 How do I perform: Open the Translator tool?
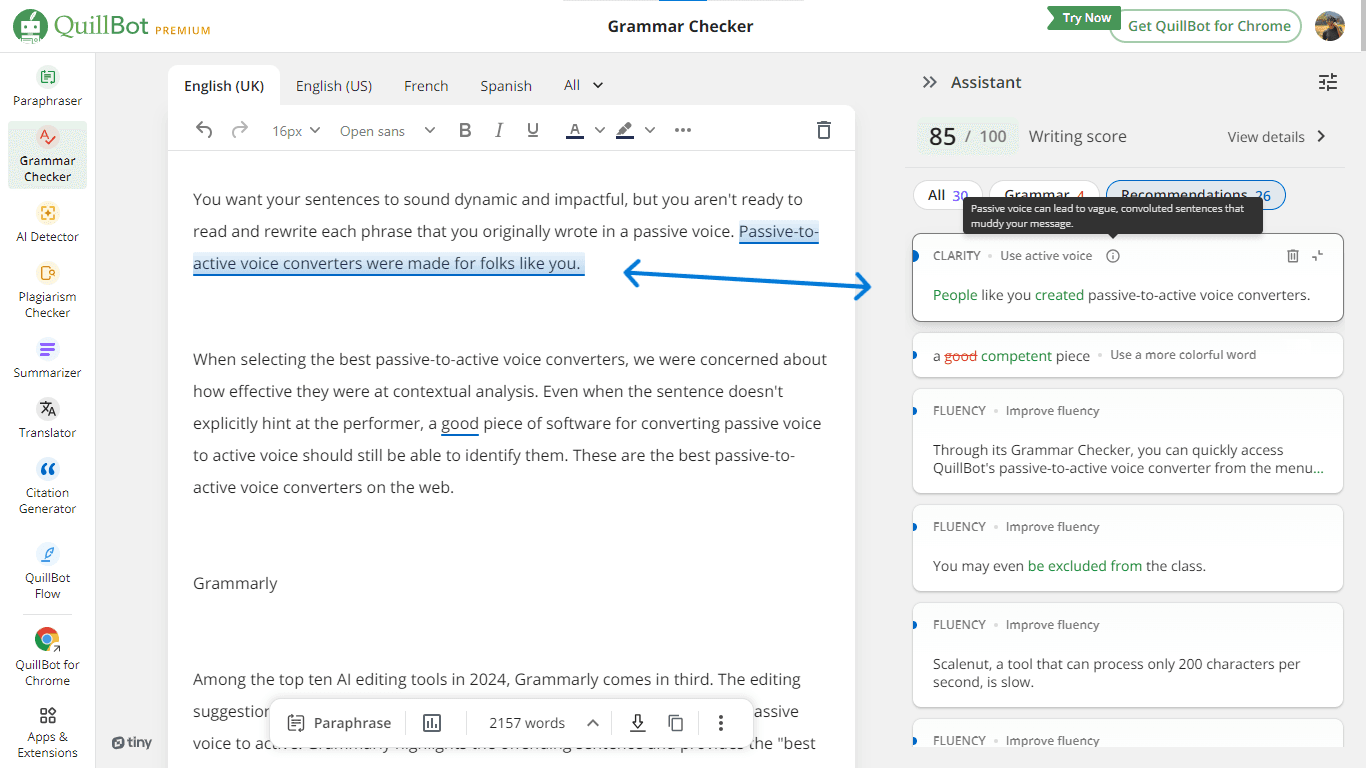coord(47,418)
